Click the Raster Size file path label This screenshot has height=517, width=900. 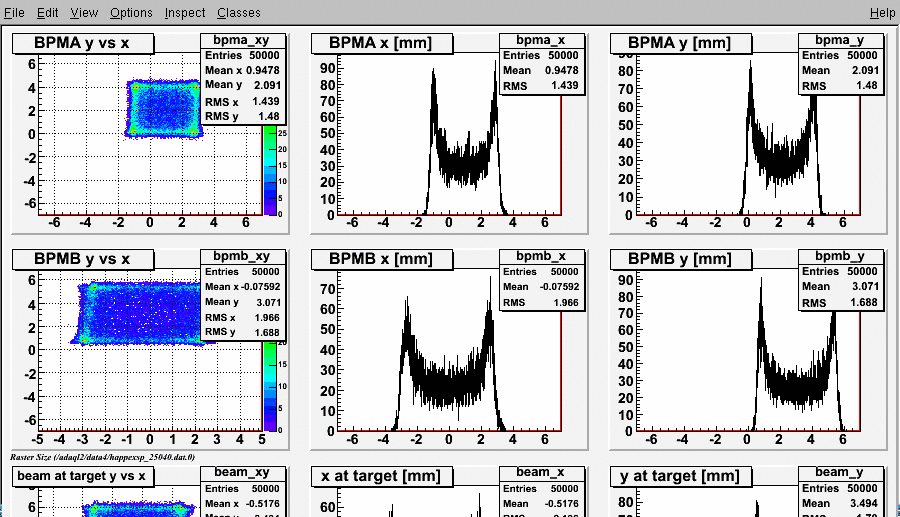103,457
